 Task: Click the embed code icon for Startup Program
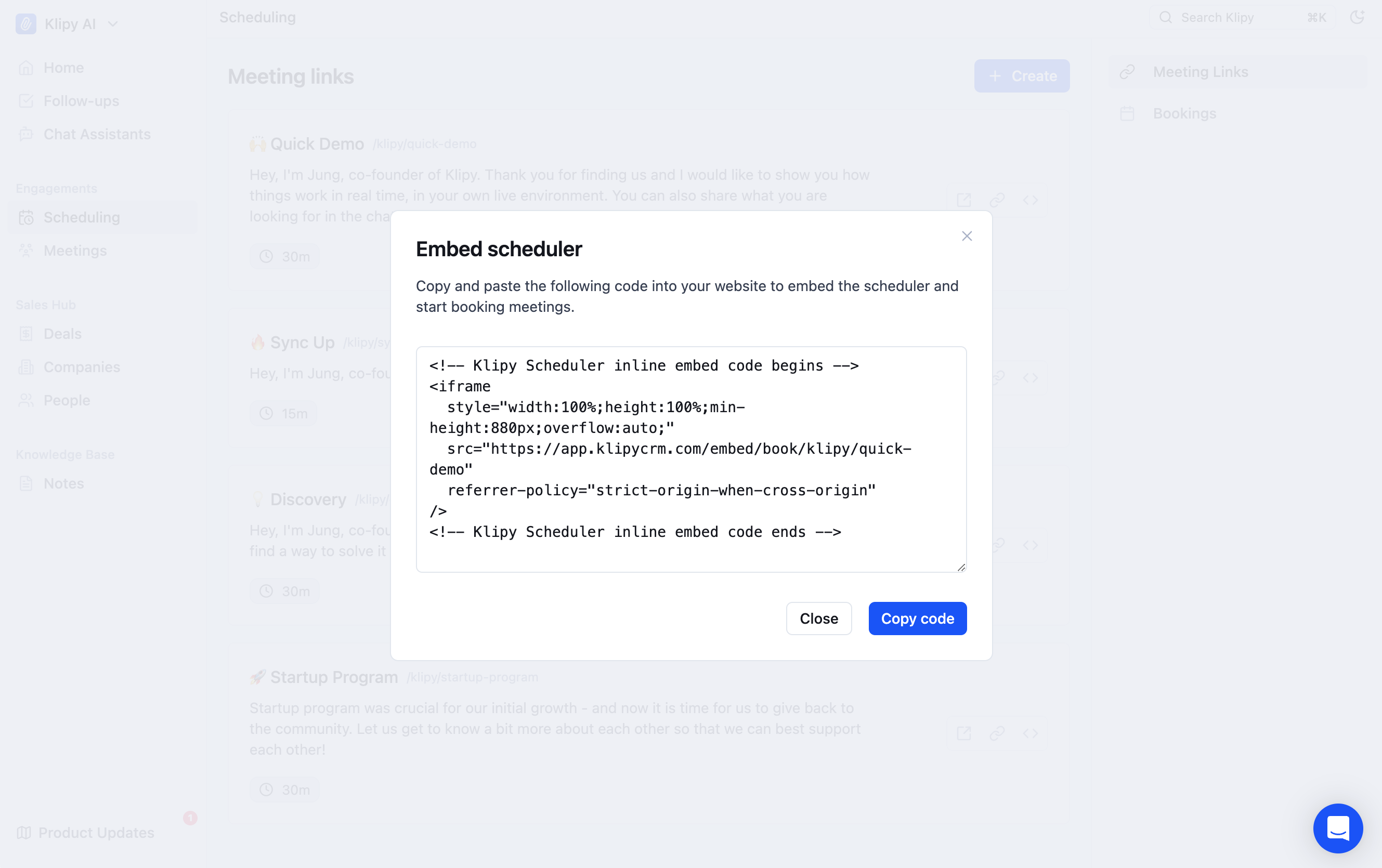(1030, 733)
